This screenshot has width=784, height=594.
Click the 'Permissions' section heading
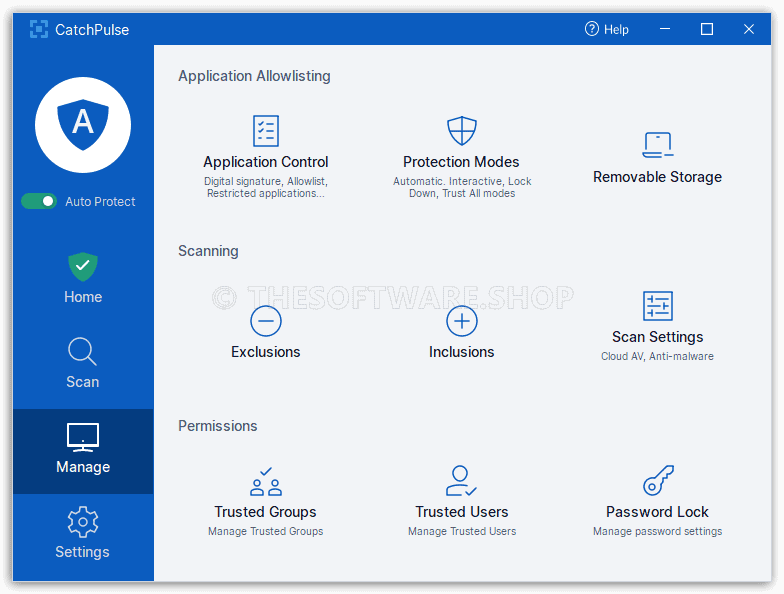218,426
